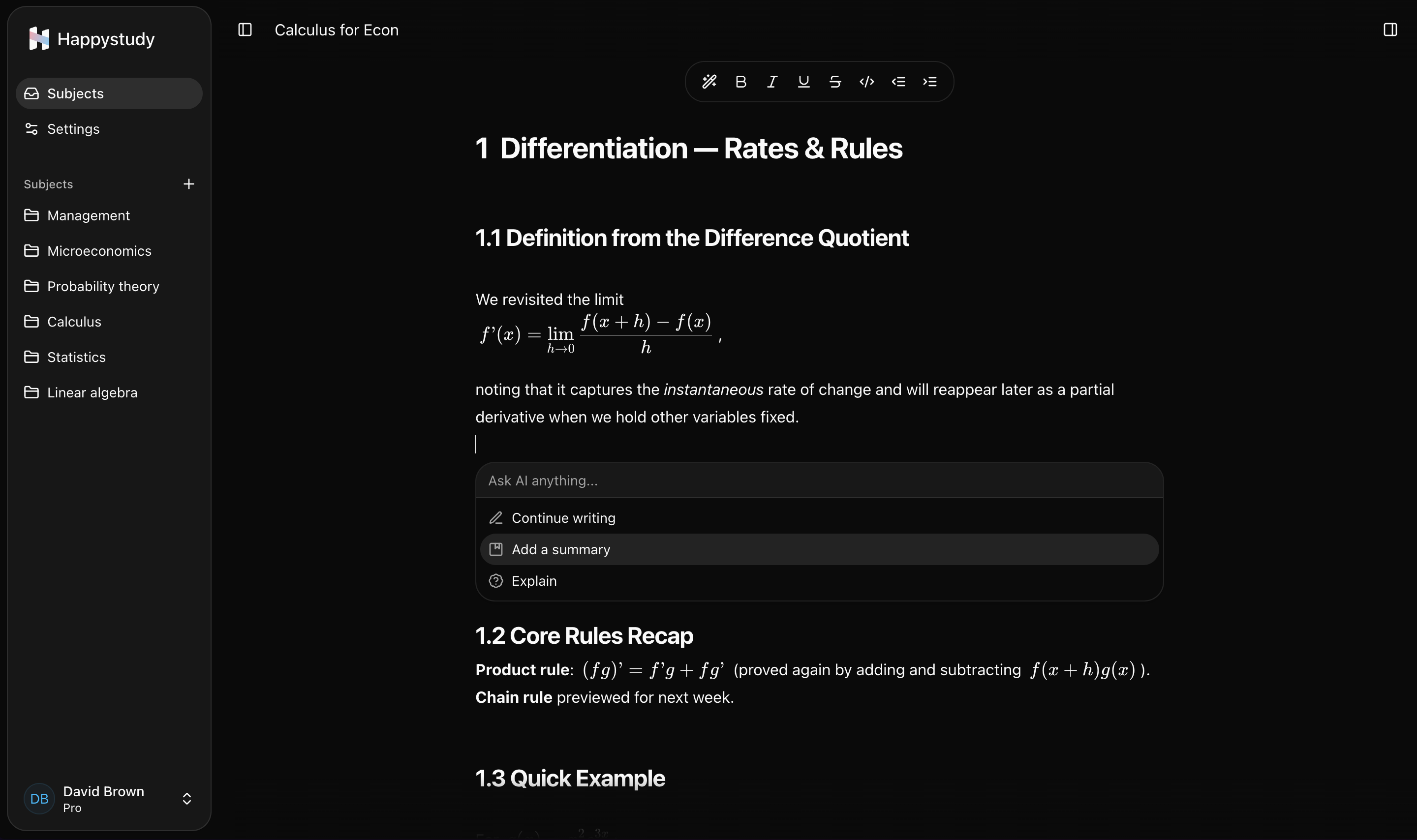1417x840 pixels.
Task: Expand the David Brown account switcher
Action: (x=187, y=799)
